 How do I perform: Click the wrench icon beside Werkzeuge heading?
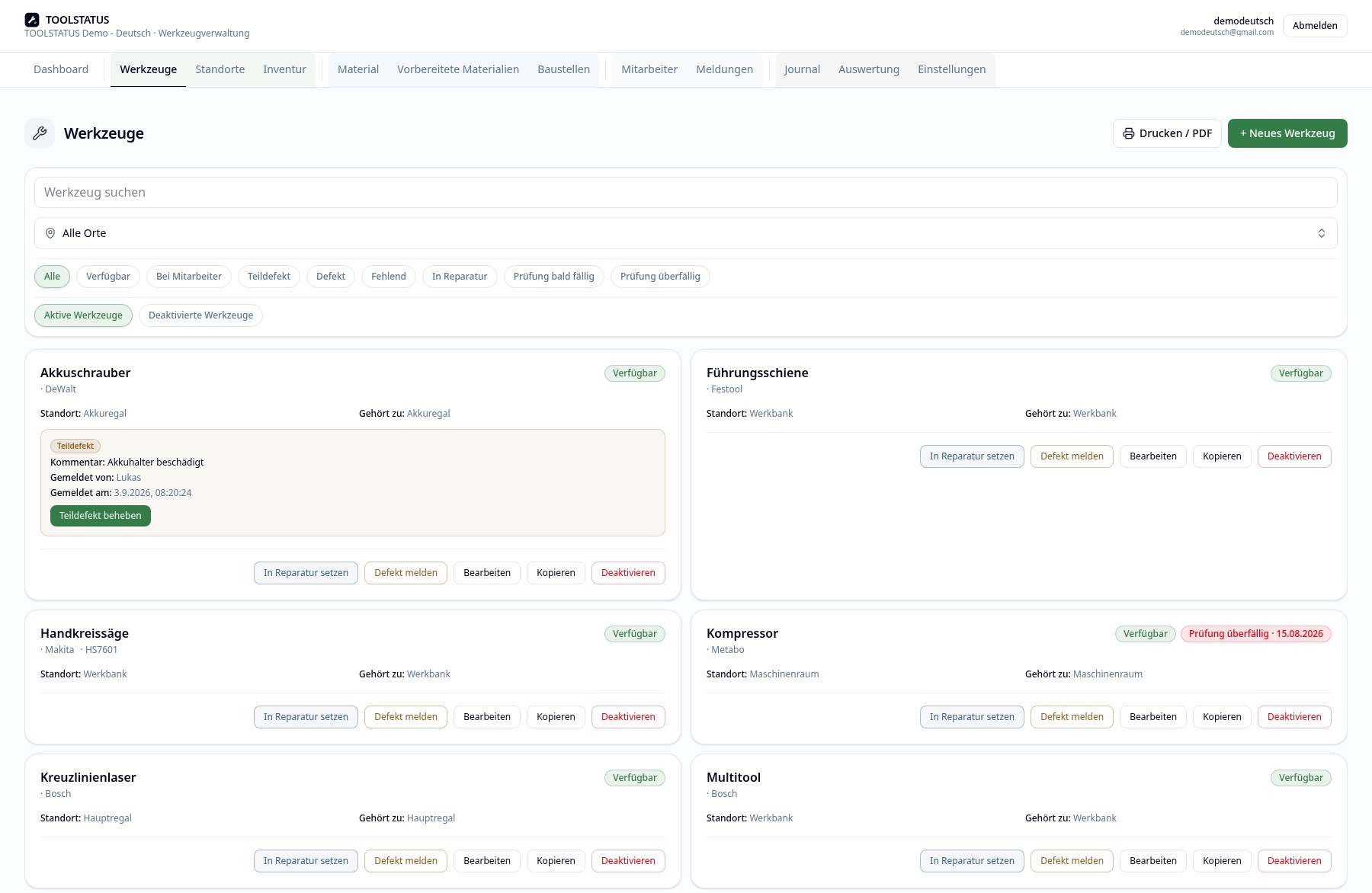pyautogui.click(x=40, y=133)
